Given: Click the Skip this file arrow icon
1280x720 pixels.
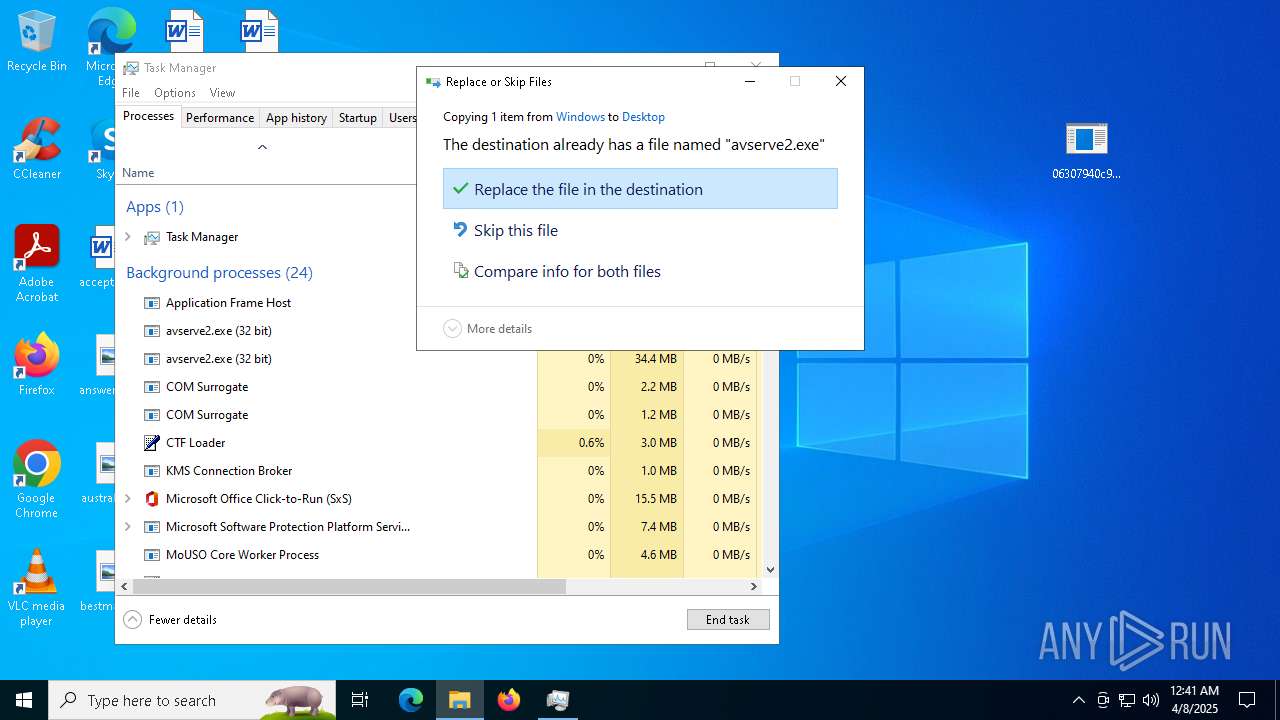Looking at the screenshot, I should pos(460,230).
